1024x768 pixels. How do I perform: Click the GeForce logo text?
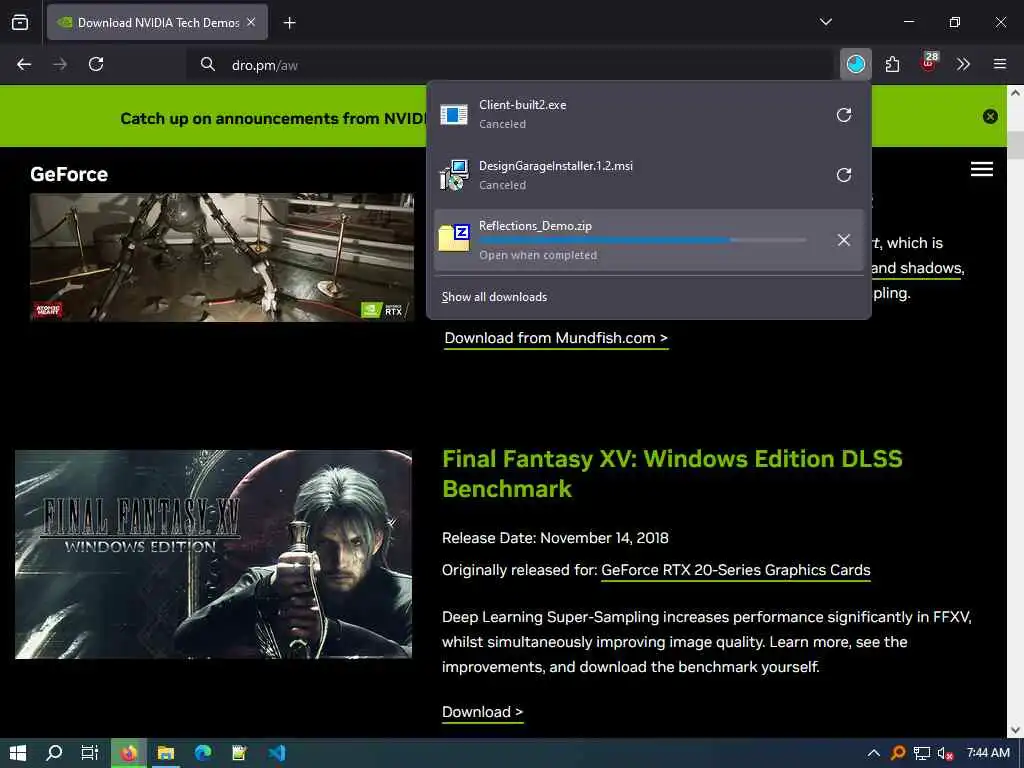coord(69,174)
